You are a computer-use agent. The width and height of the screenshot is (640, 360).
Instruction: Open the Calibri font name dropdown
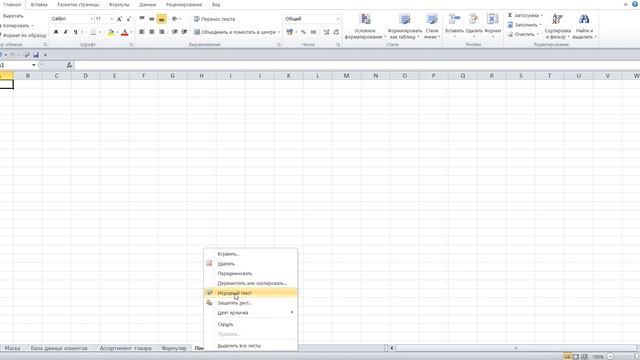tap(91, 19)
